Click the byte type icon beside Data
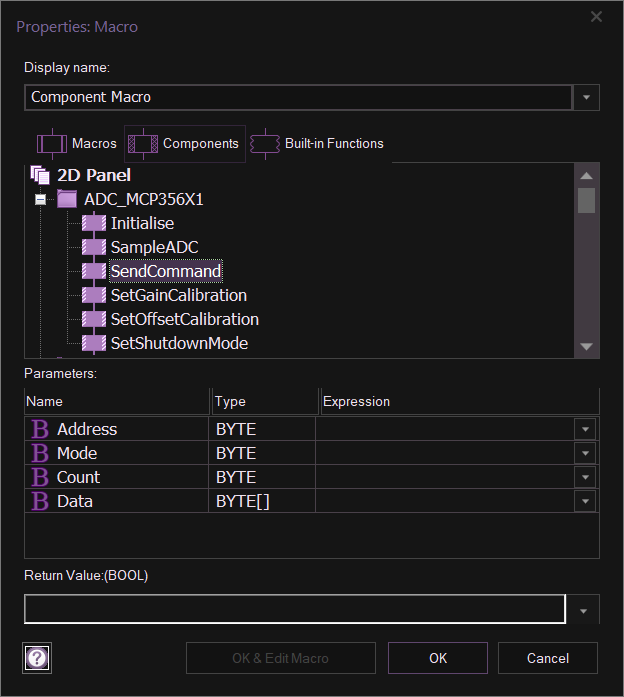This screenshot has width=624, height=697. click(x=40, y=501)
